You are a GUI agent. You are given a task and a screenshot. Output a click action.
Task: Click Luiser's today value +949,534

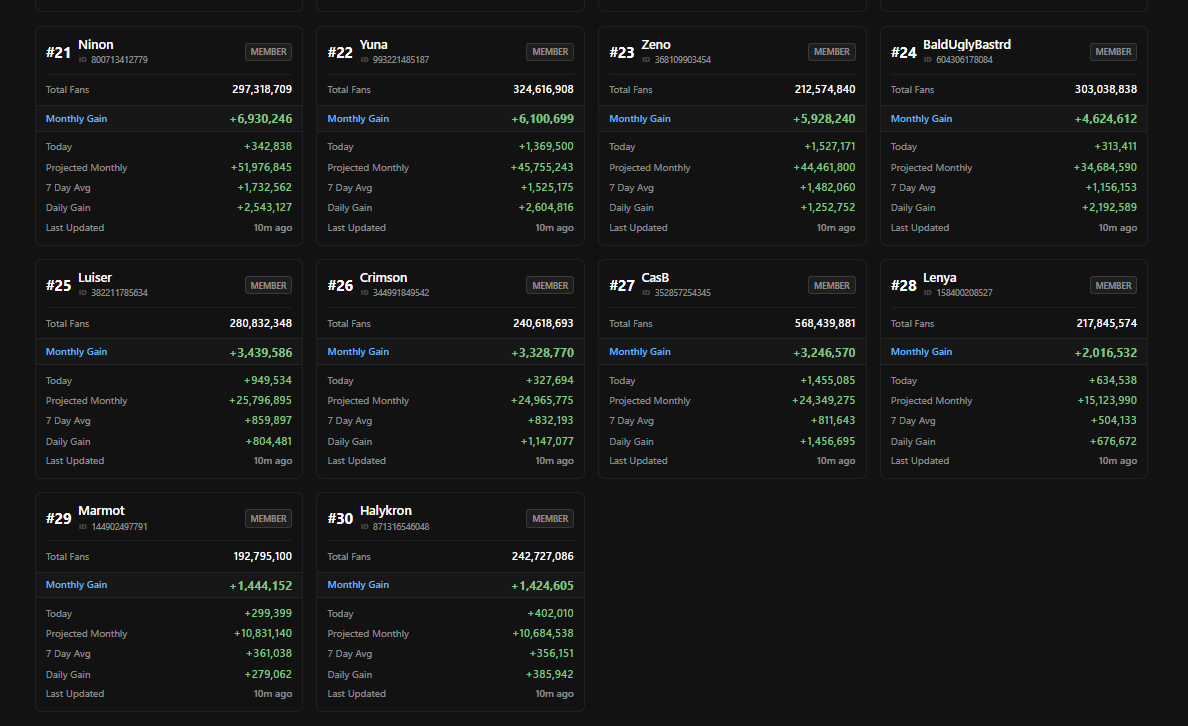click(x=267, y=380)
